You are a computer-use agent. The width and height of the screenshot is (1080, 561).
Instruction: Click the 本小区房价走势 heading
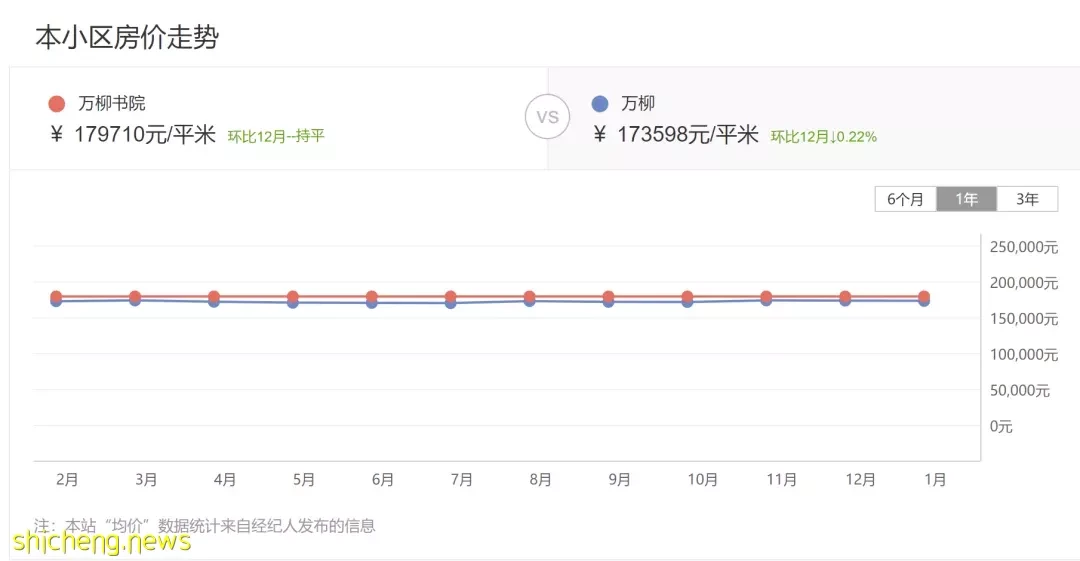point(127,37)
